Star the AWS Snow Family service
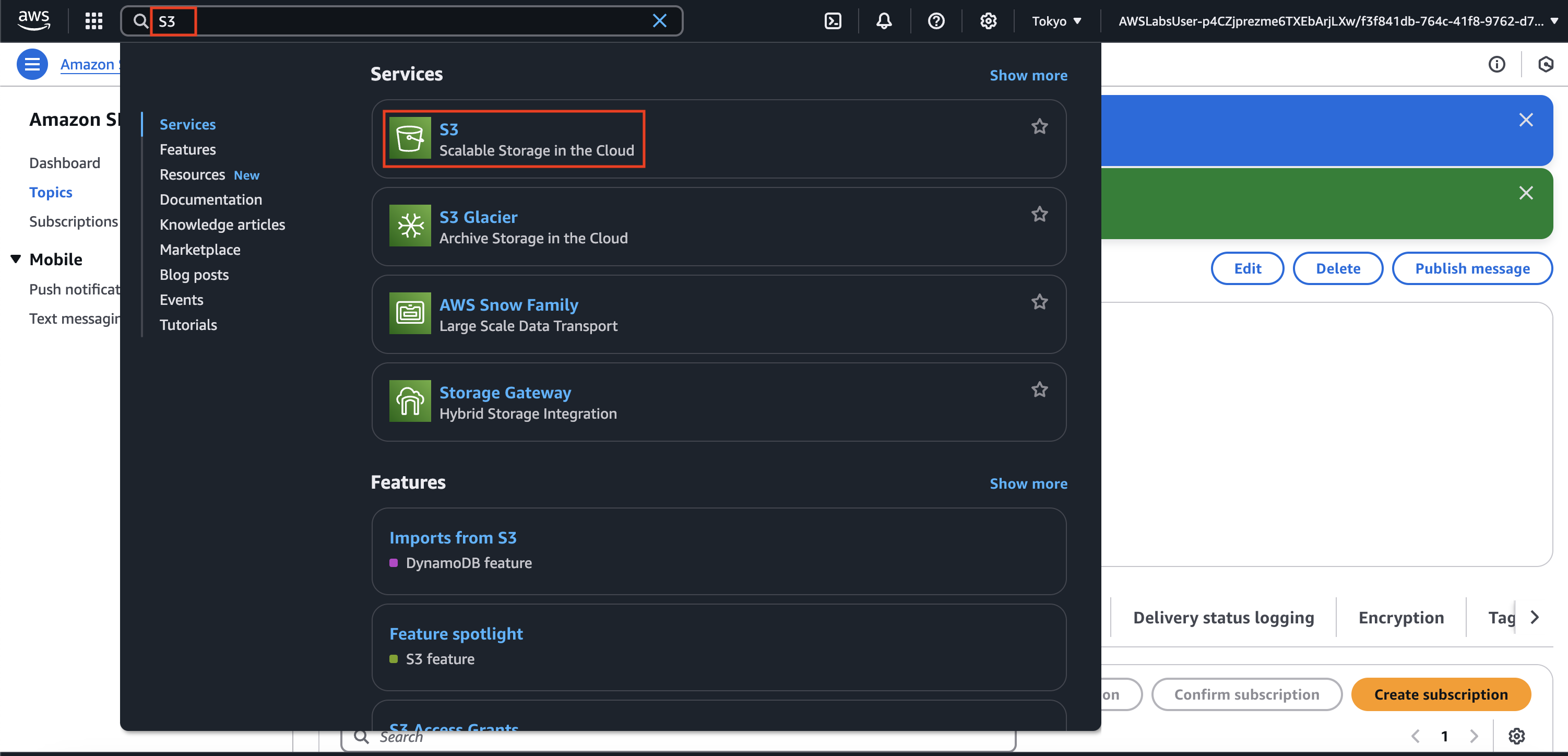 [x=1039, y=302]
